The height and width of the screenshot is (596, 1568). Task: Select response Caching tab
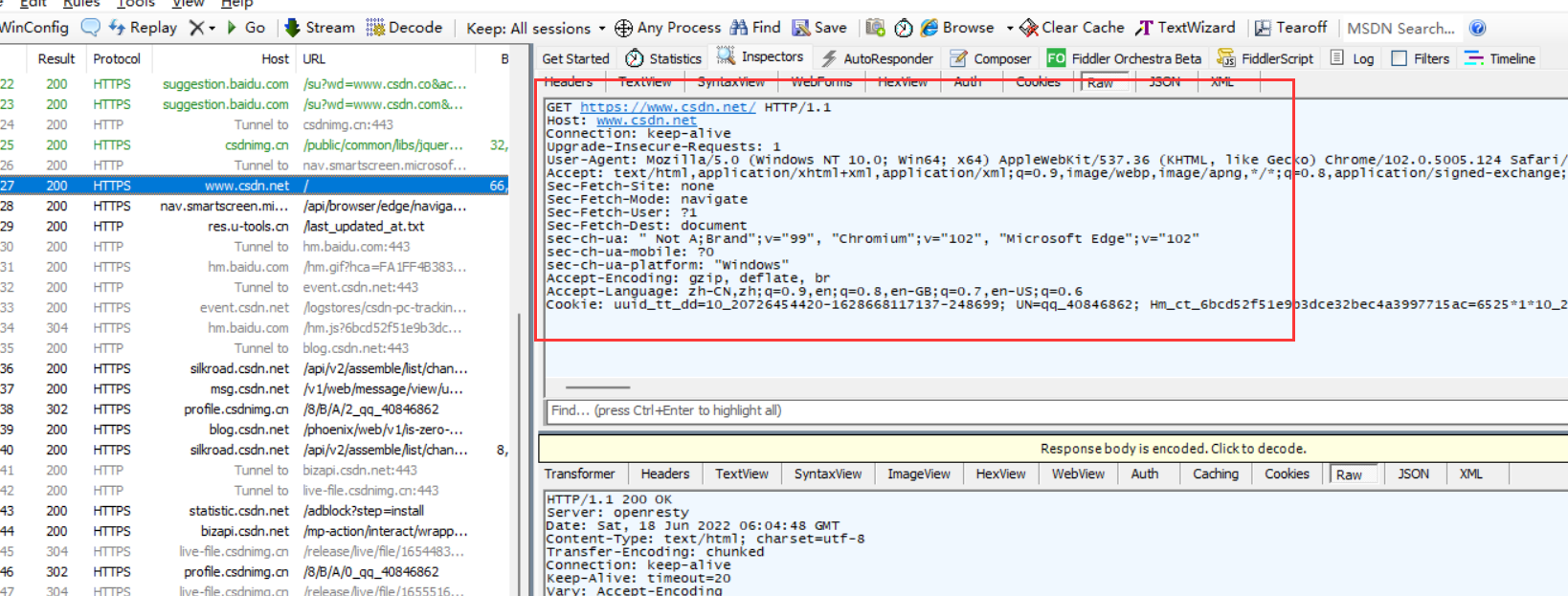[x=1216, y=474]
